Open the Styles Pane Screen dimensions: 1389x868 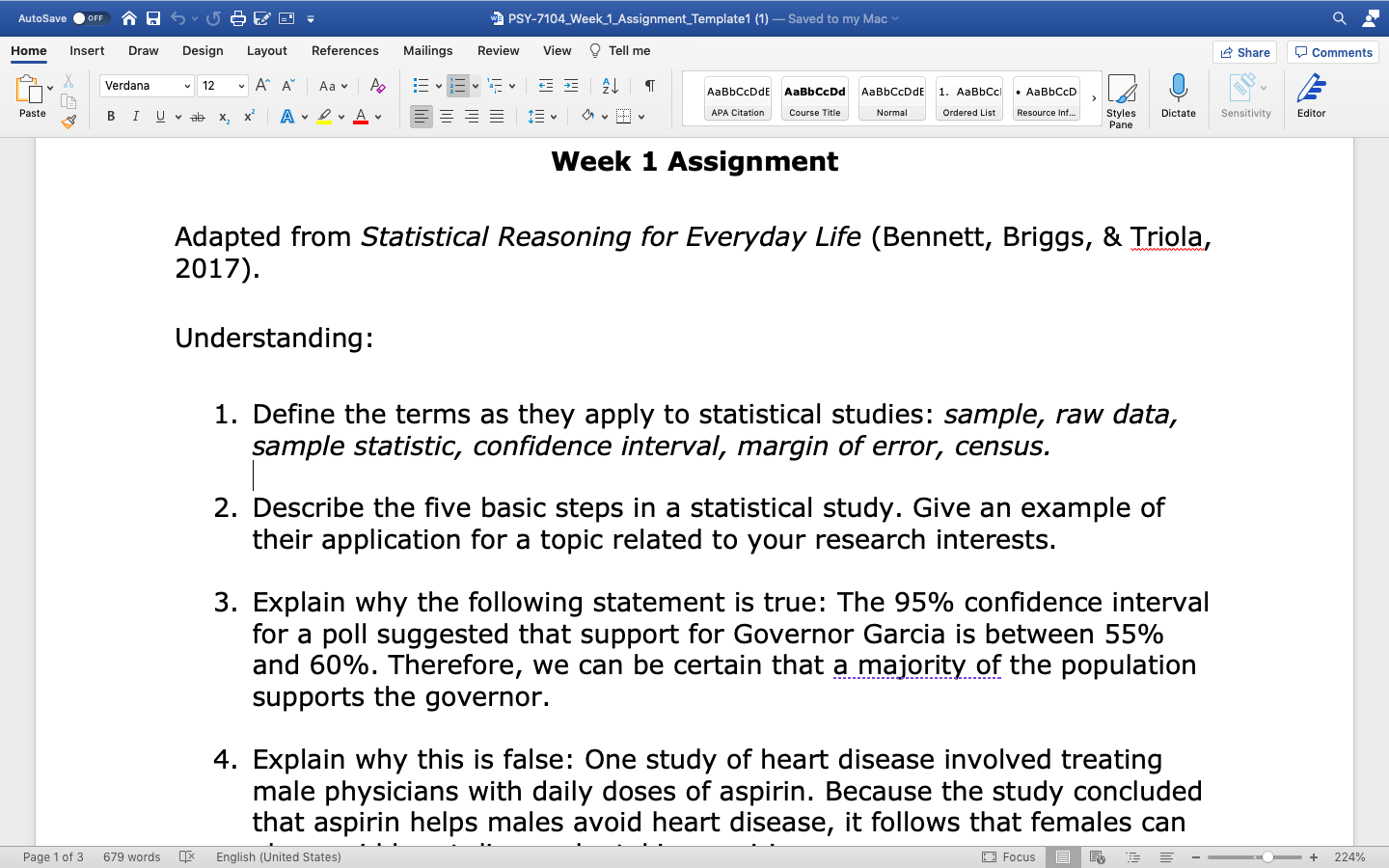tap(1122, 96)
